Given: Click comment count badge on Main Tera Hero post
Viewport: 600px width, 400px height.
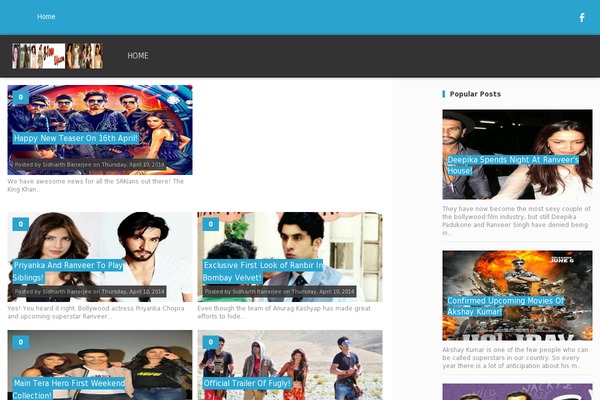Looking at the screenshot, I should [21, 342].
